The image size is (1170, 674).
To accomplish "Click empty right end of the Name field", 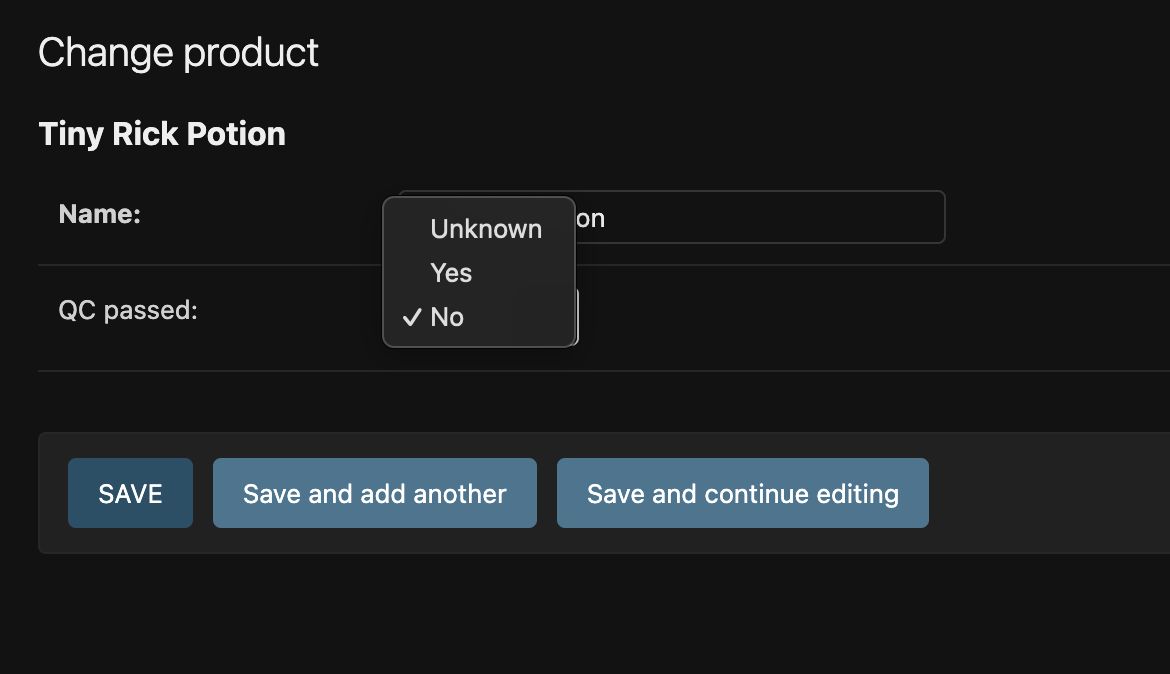I will tap(900, 217).
